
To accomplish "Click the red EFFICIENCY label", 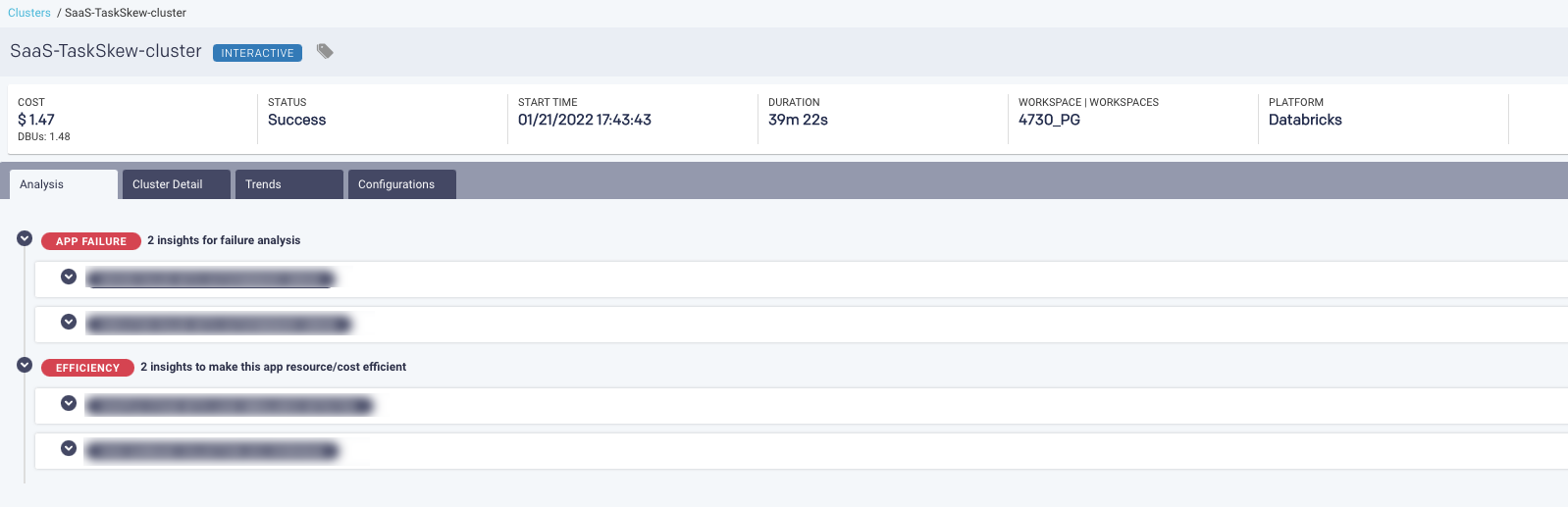I will (87, 368).
